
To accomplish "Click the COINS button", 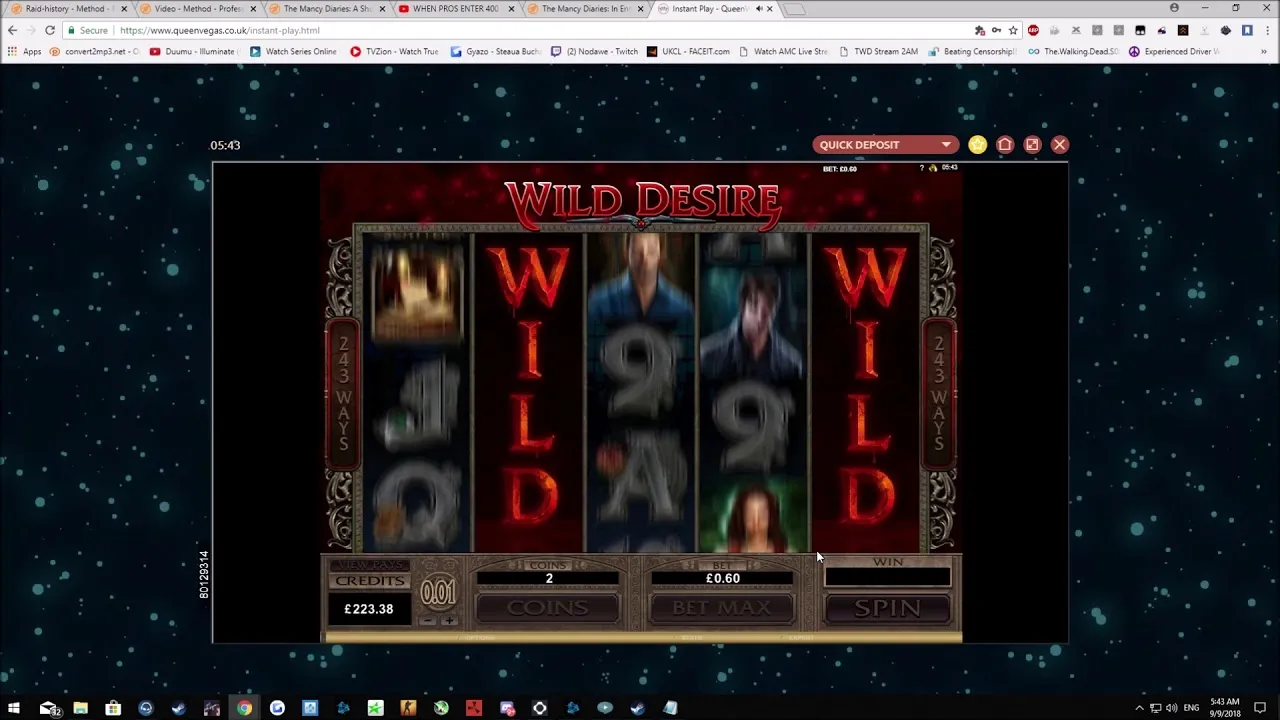I will coord(547,608).
